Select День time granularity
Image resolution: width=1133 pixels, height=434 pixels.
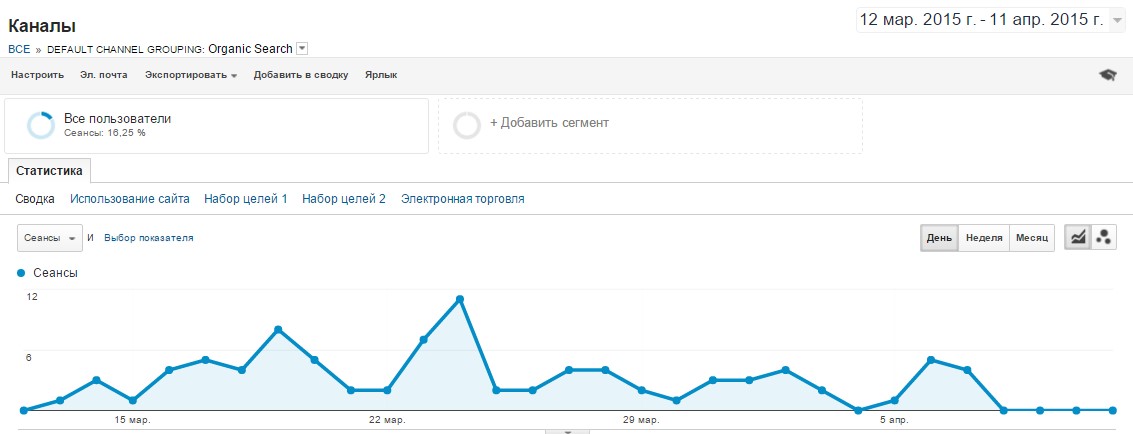tap(939, 238)
